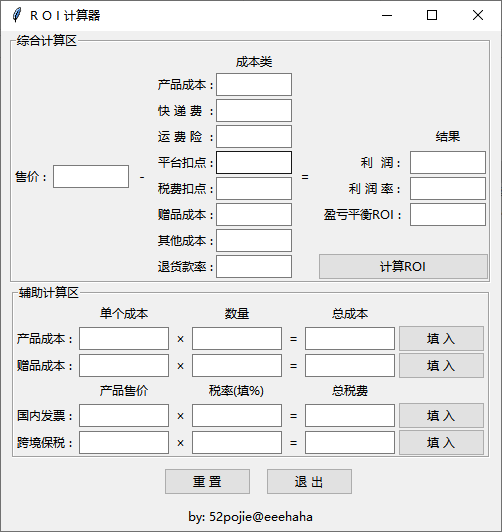Screen dimensions: 502x532
Task: Click the 产品售价 column header
Action: click(124, 391)
